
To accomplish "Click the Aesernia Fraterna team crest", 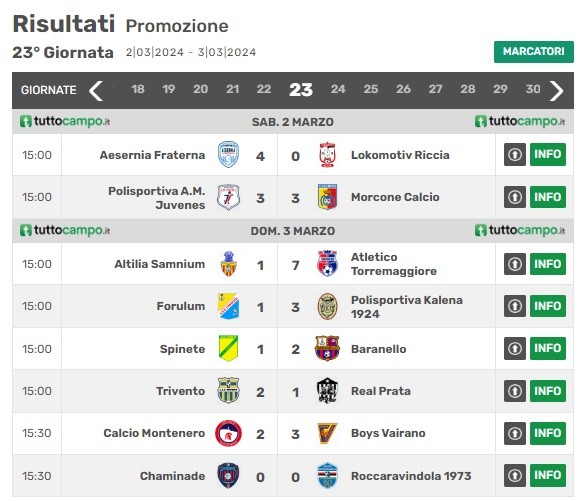I will click(x=228, y=154).
